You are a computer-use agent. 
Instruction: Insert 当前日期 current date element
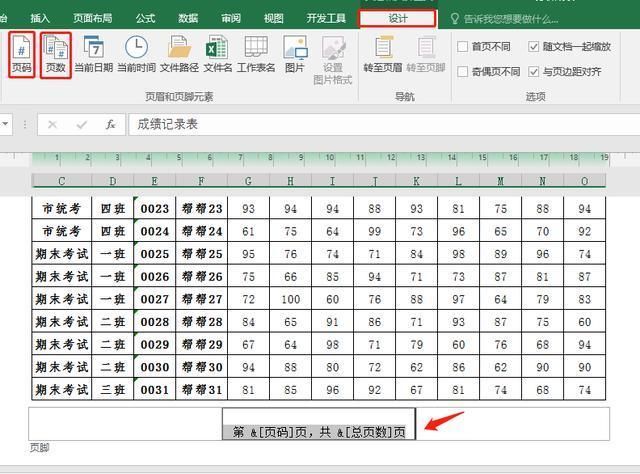point(94,55)
